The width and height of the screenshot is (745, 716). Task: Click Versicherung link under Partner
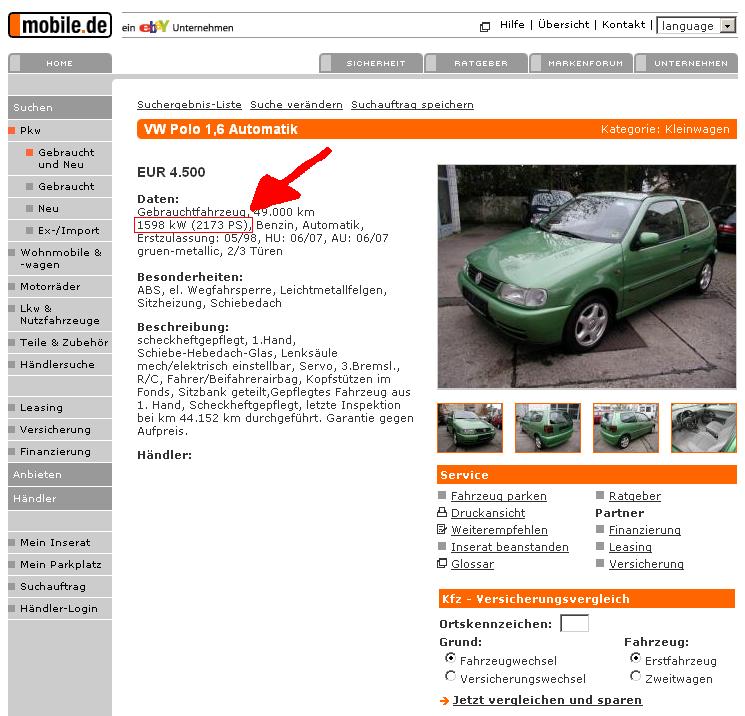tap(646, 564)
